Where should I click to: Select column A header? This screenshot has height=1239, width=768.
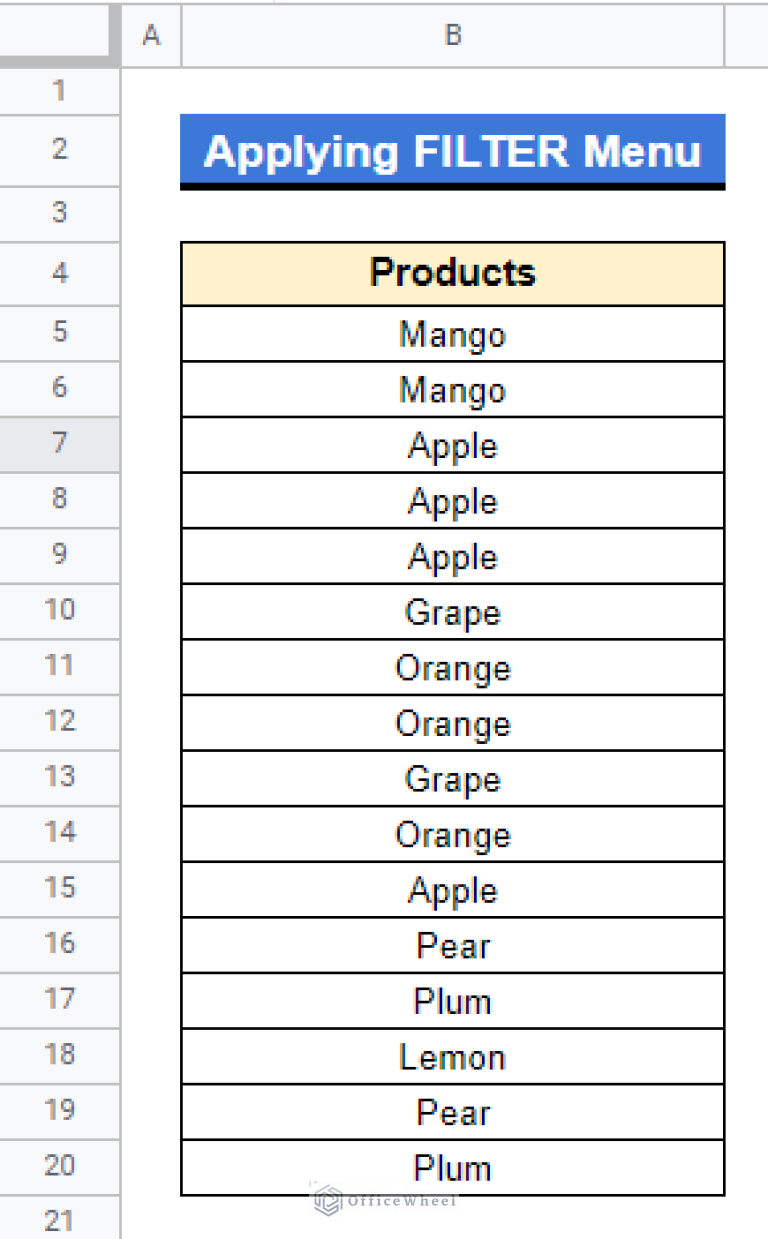(151, 35)
